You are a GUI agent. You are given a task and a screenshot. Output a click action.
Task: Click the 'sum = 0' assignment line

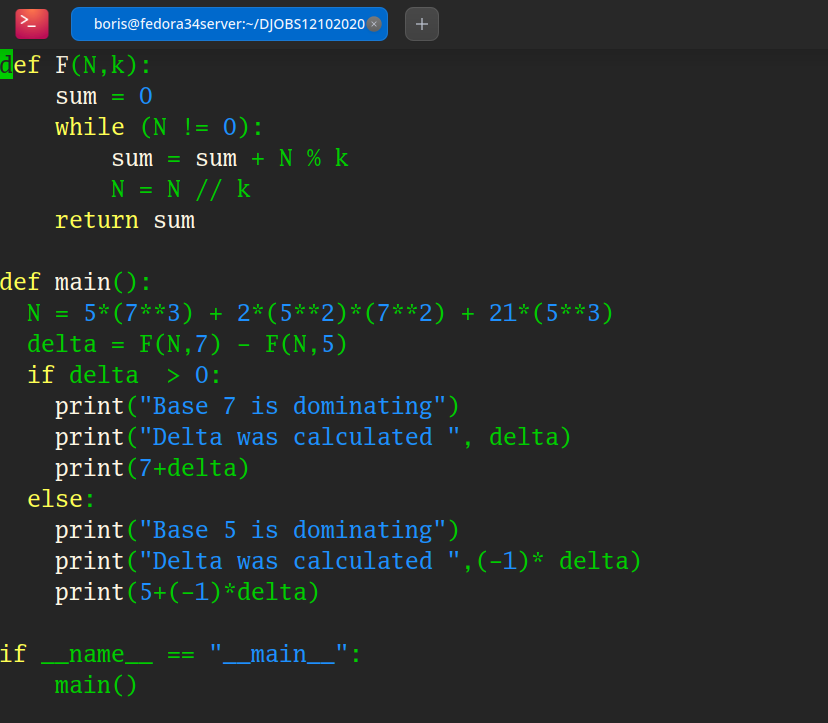tap(104, 96)
